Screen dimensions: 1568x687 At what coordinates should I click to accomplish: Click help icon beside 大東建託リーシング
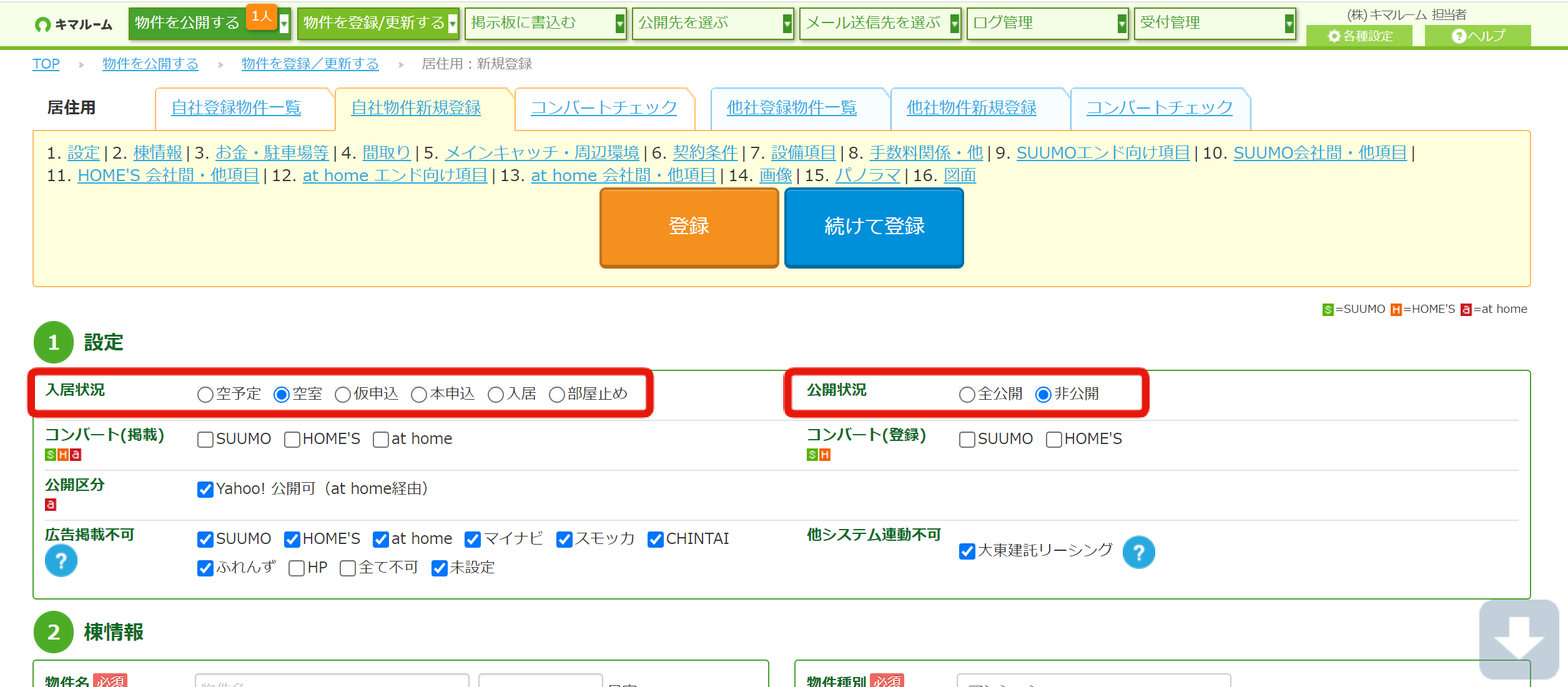pyautogui.click(x=1138, y=553)
